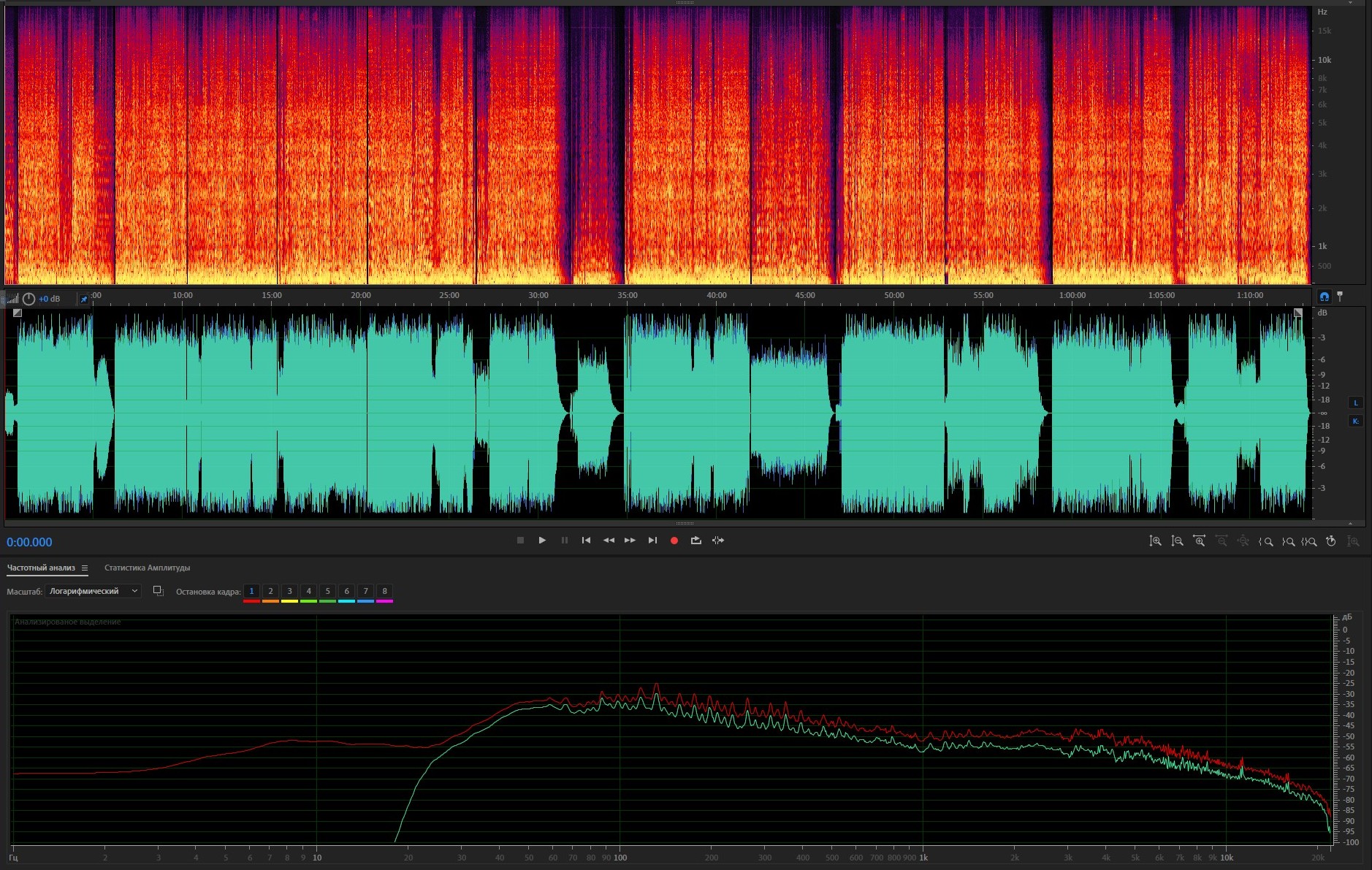Click the fast forward button
Screen dimensions: 1372x870
[630, 541]
